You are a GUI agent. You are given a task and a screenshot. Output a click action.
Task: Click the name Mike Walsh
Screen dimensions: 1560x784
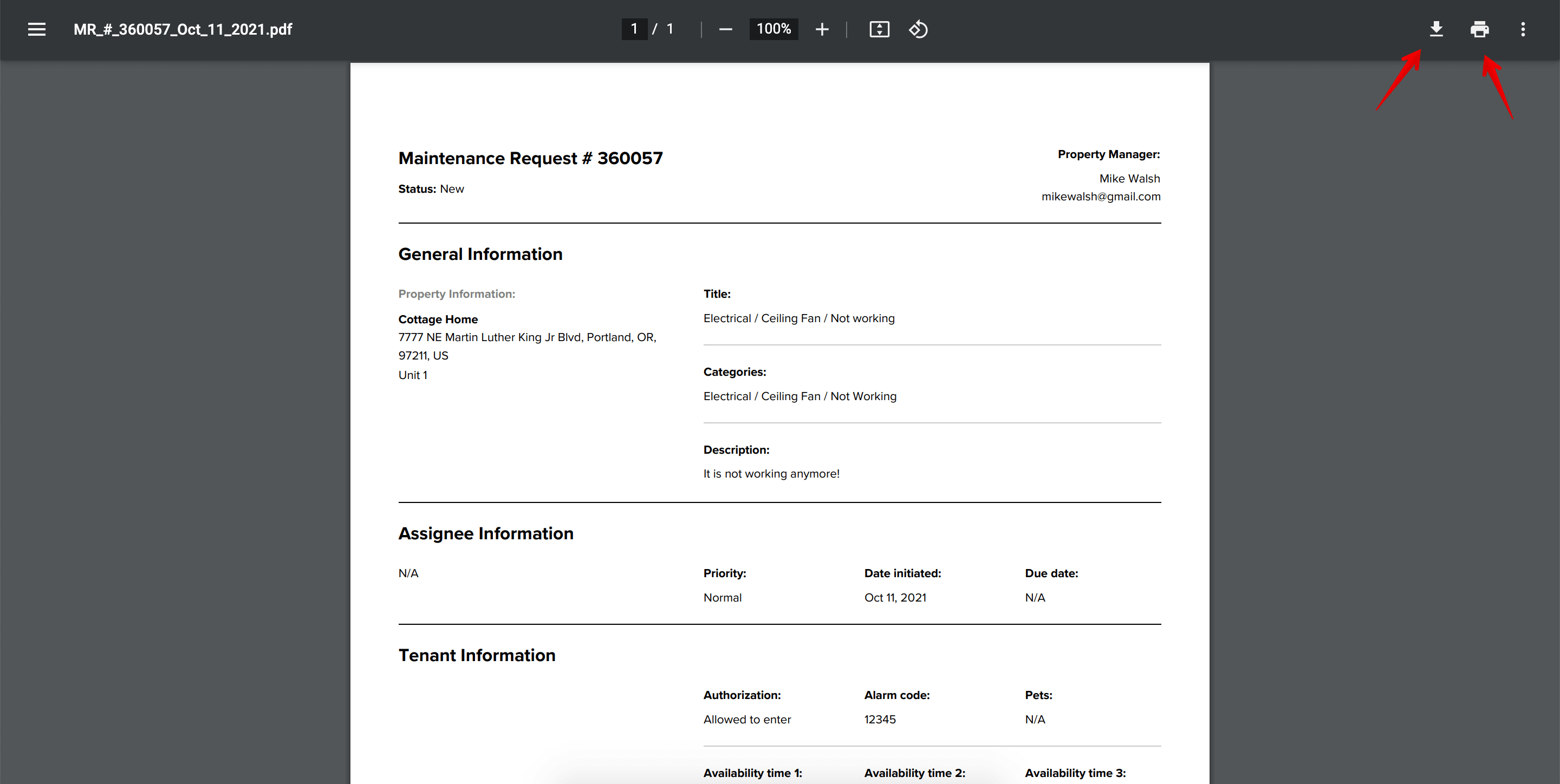tap(1129, 179)
